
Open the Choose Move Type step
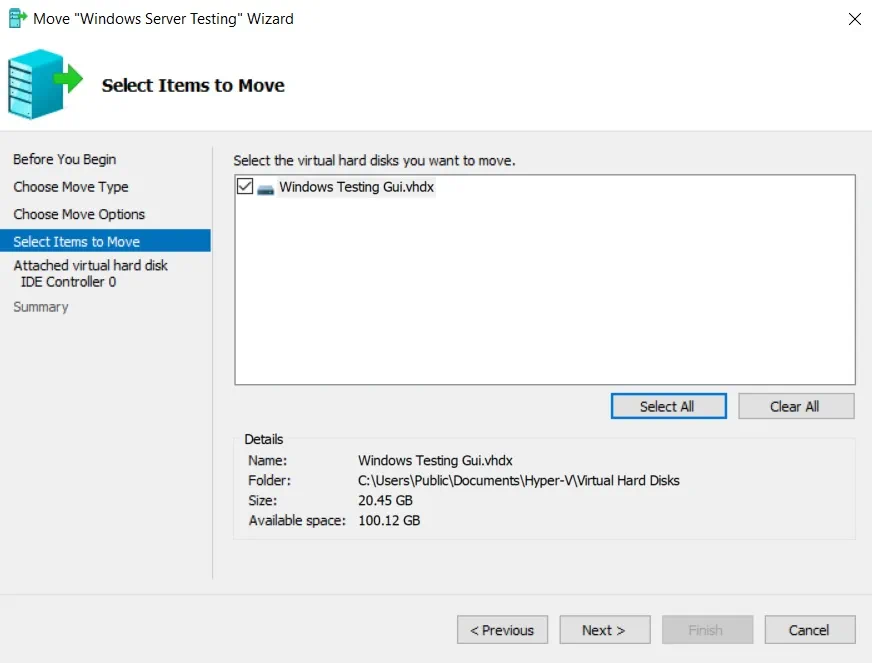(x=71, y=187)
